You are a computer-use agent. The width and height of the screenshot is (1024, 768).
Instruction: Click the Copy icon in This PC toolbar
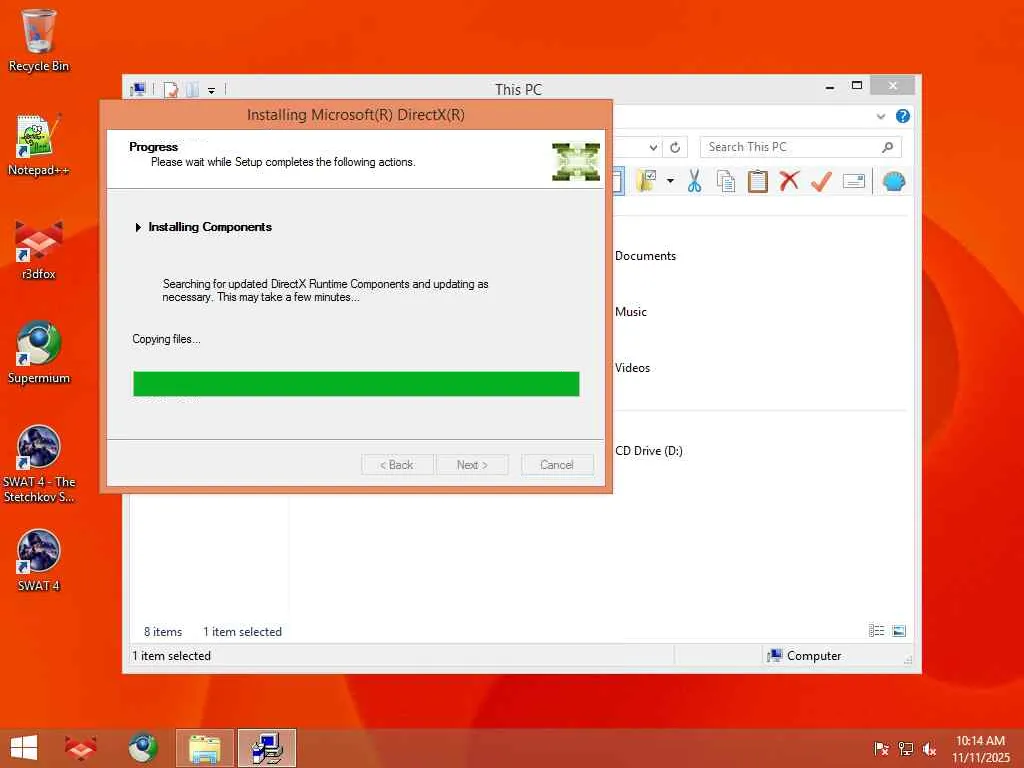(726, 181)
